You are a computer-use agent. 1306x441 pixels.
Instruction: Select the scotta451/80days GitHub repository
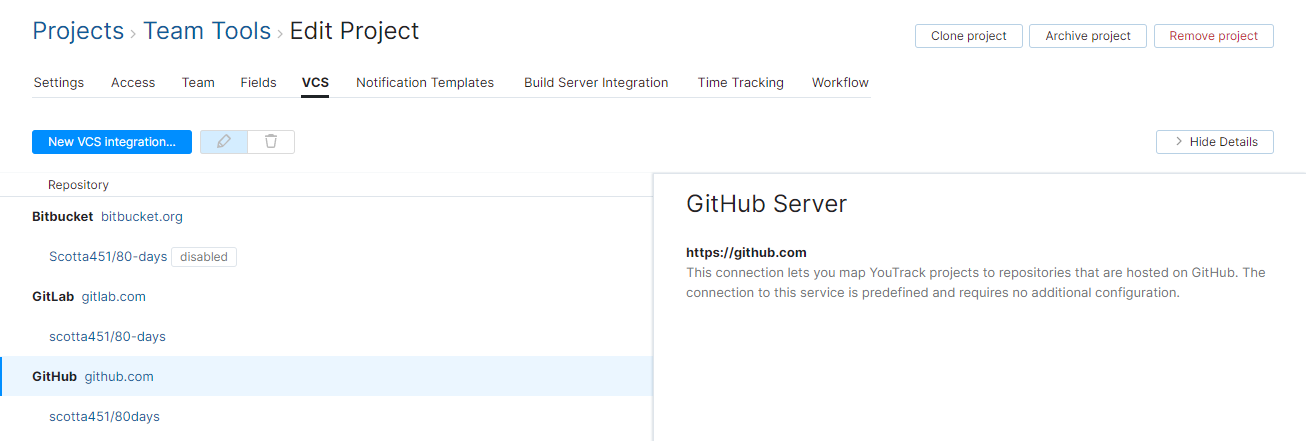(x=104, y=416)
